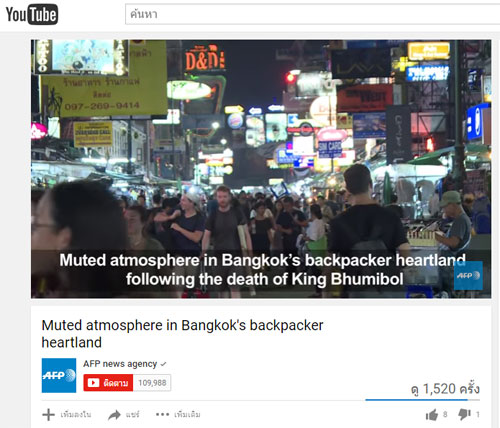Select the share arrow icon
500x428 pixels.
tap(114, 415)
